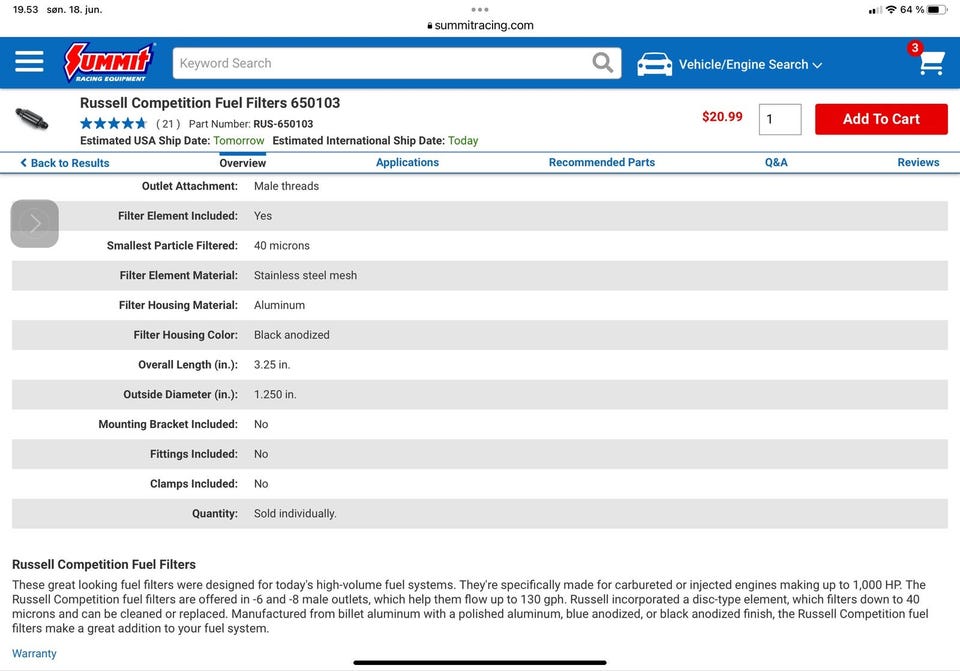Open the fuel filter product thumbnail
The height and width of the screenshot is (671, 960).
(31, 118)
